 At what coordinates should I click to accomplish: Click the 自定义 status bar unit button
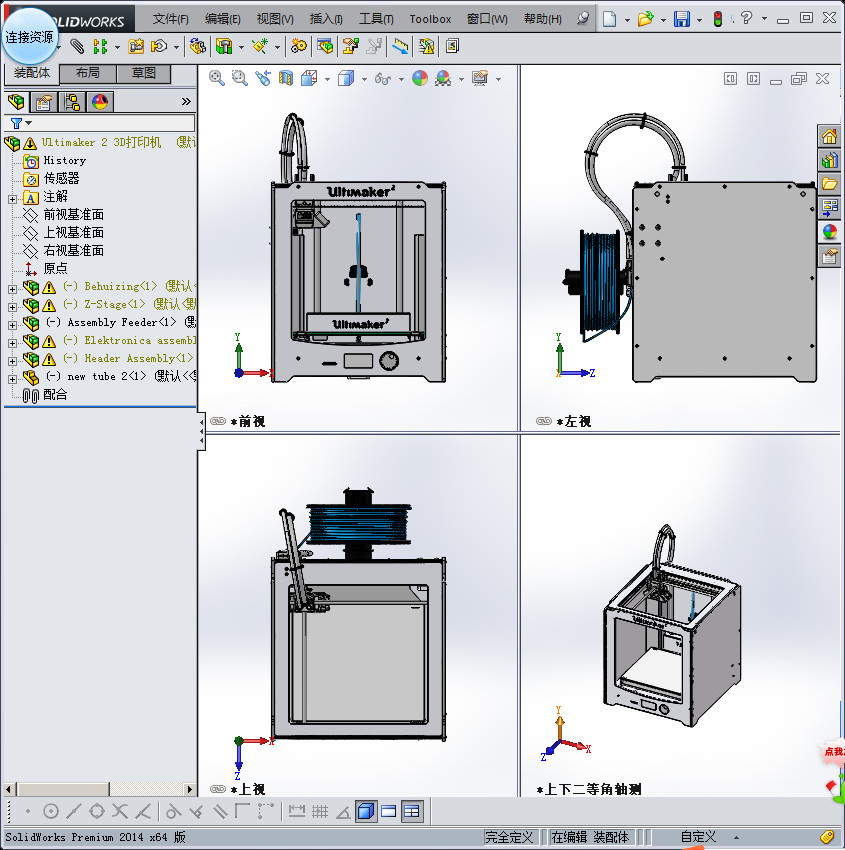point(699,837)
